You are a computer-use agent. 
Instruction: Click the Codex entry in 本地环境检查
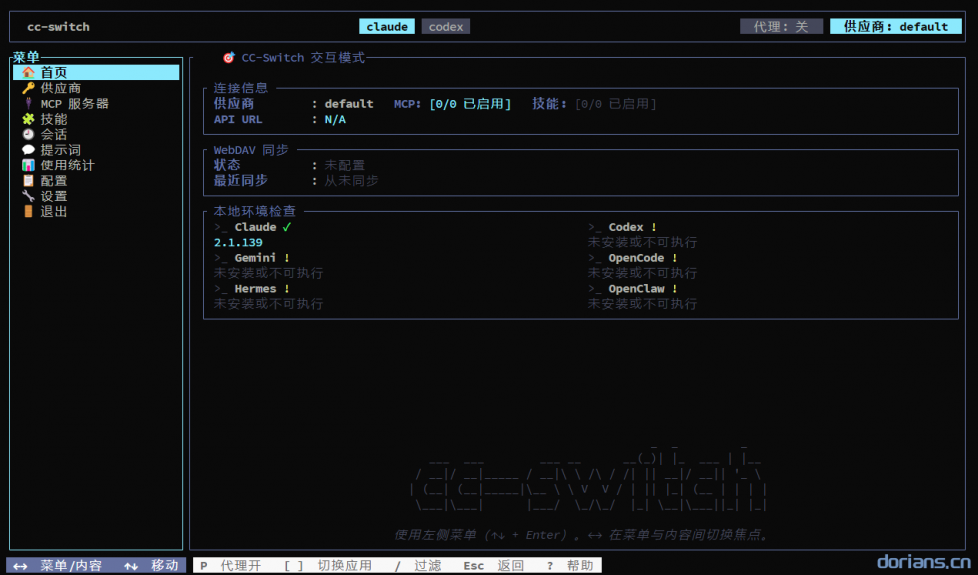pos(622,227)
